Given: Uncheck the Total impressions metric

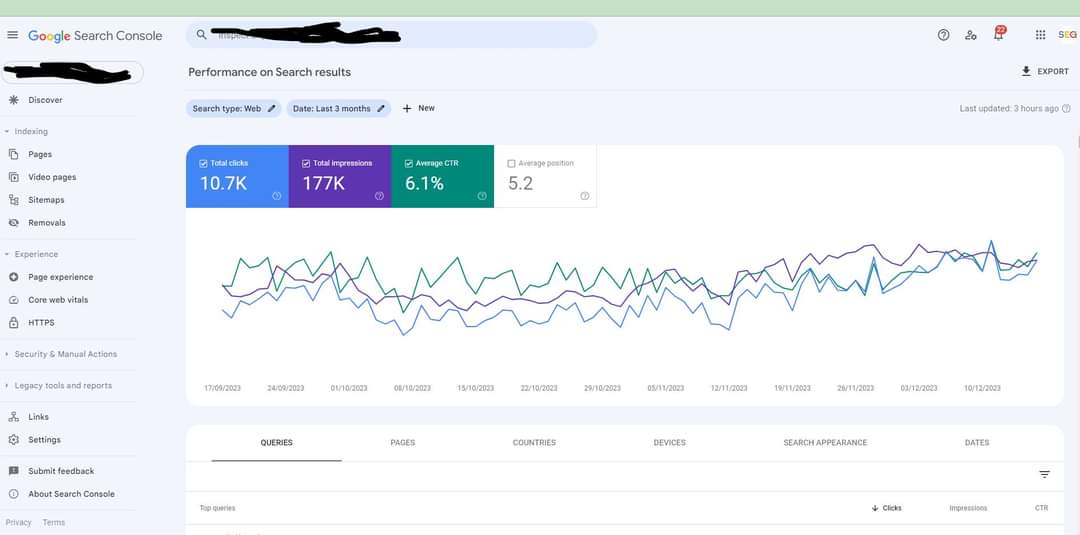Looking at the screenshot, I should click(306, 163).
